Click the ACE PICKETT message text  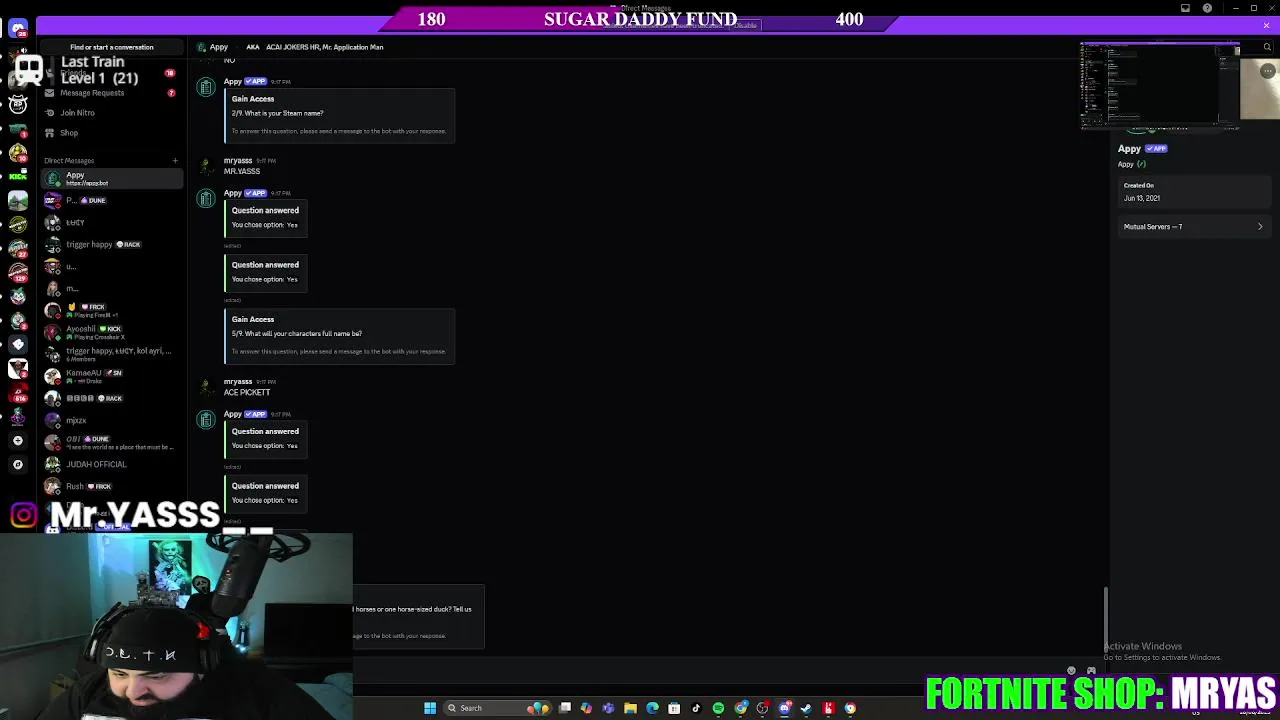pyautogui.click(x=247, y=393)
